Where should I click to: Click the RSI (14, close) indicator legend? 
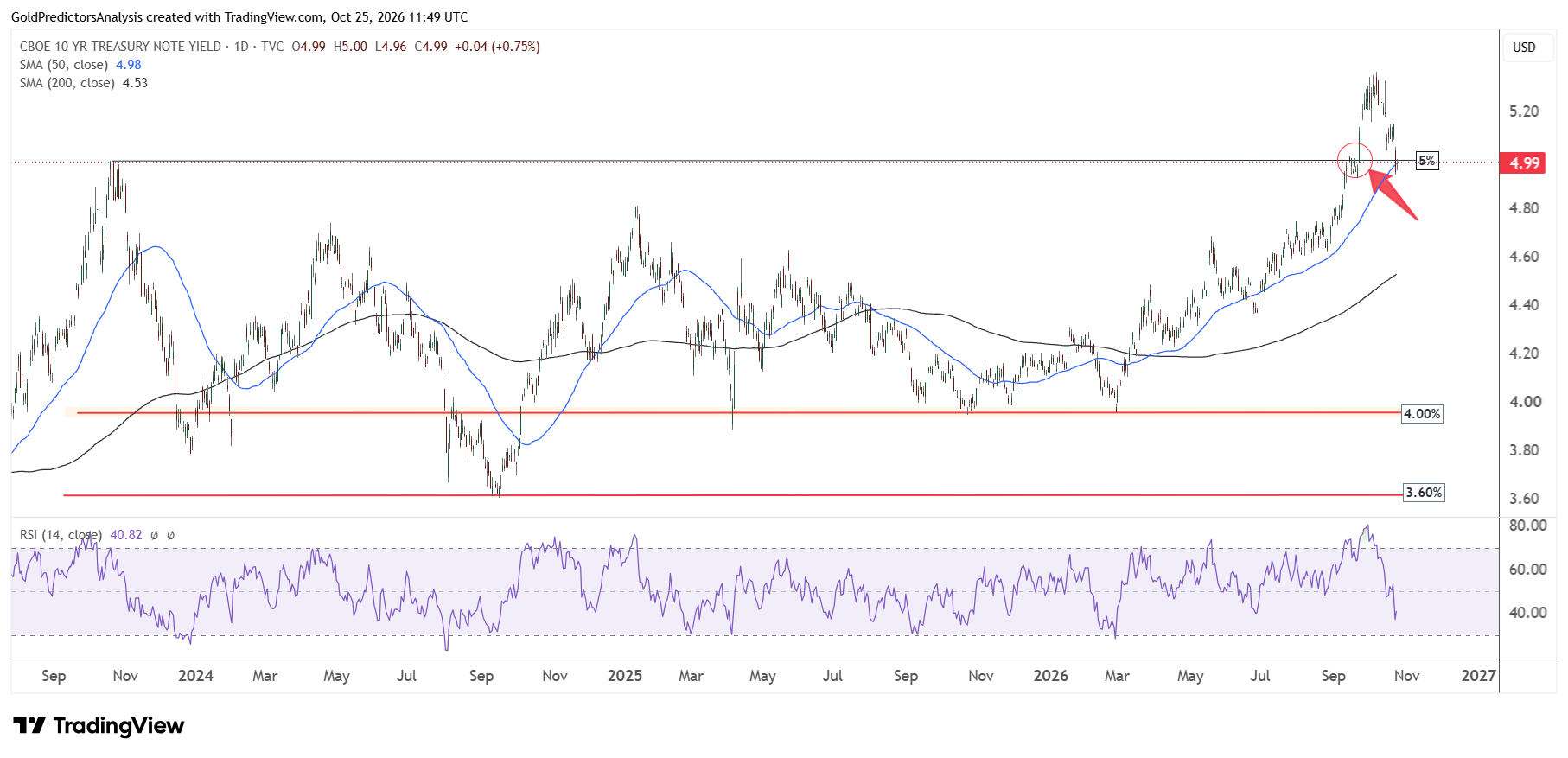tap(61, 535)
